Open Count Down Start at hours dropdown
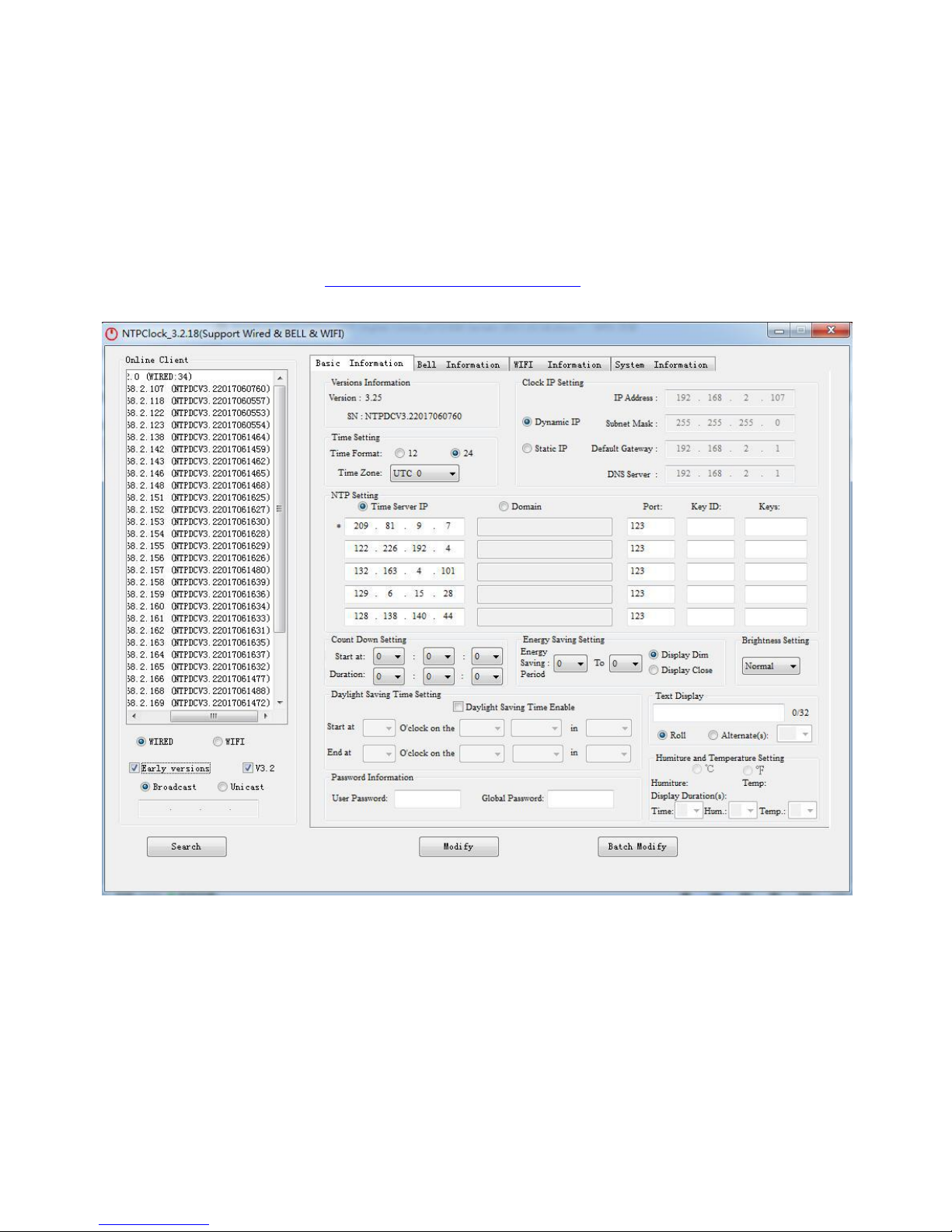 [x=389, y=657]
